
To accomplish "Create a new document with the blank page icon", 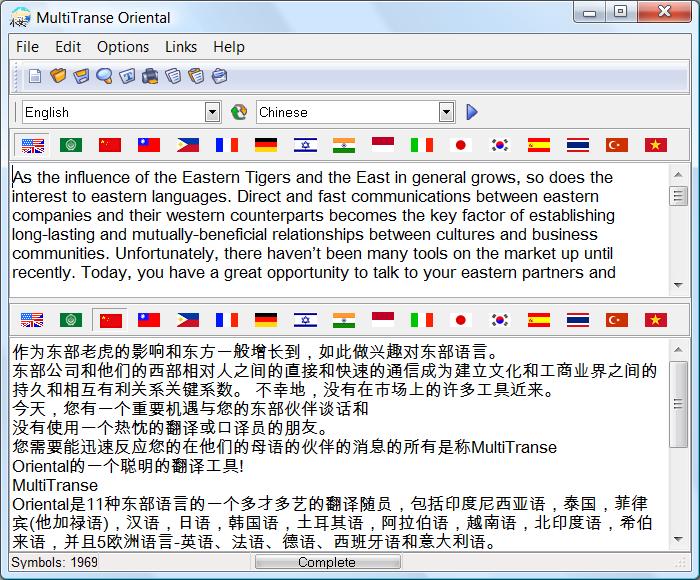I will [34, 76].
